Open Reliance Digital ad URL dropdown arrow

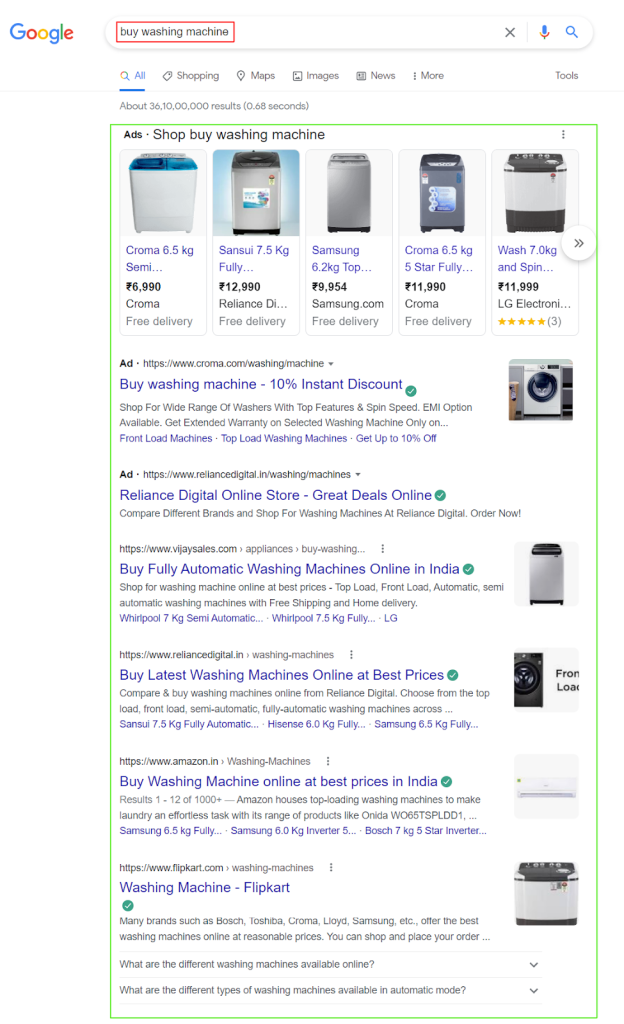pyautogui.click(x=358, y=475)
